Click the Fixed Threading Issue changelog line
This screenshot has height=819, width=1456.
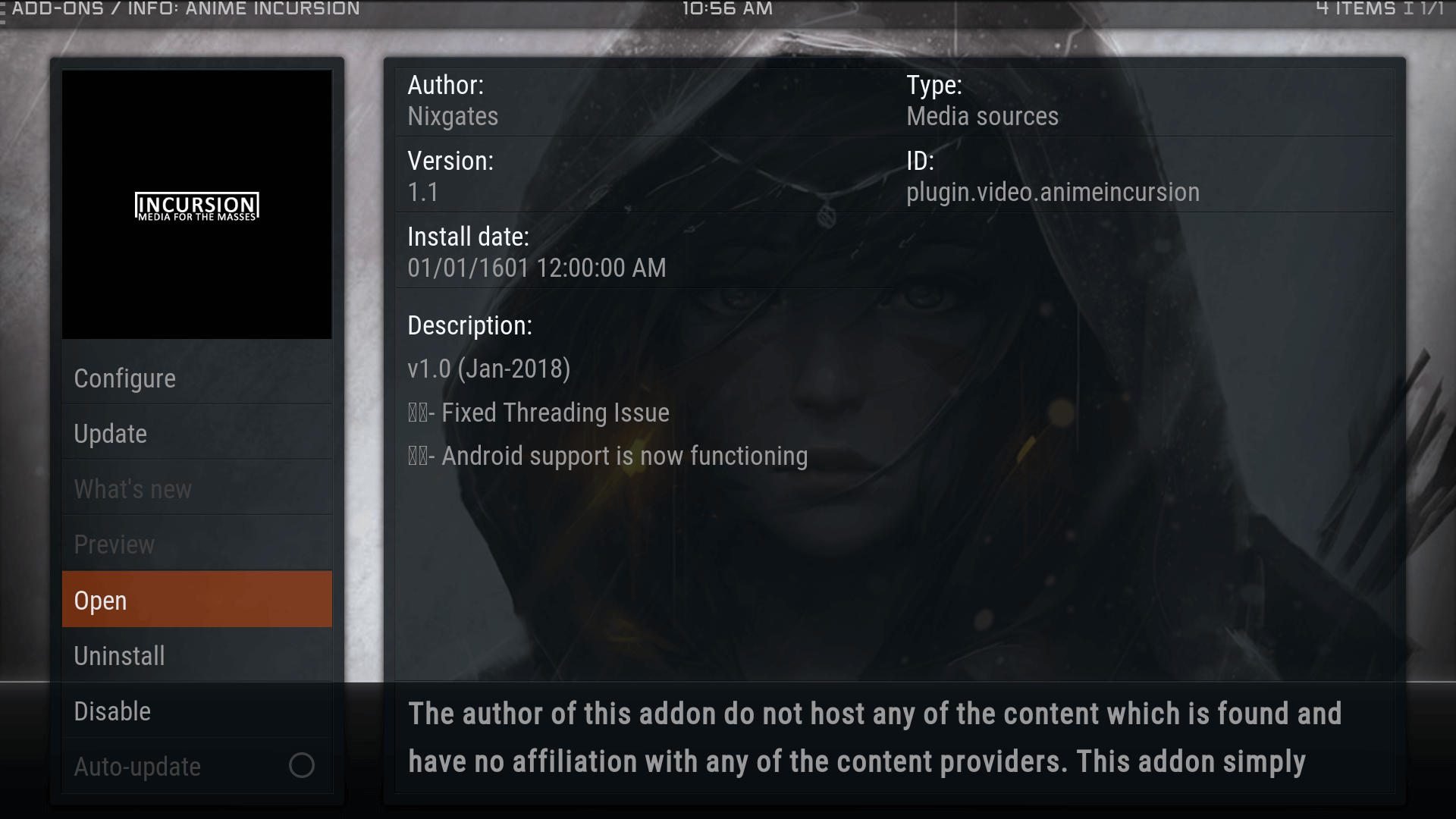click(538, 413)
